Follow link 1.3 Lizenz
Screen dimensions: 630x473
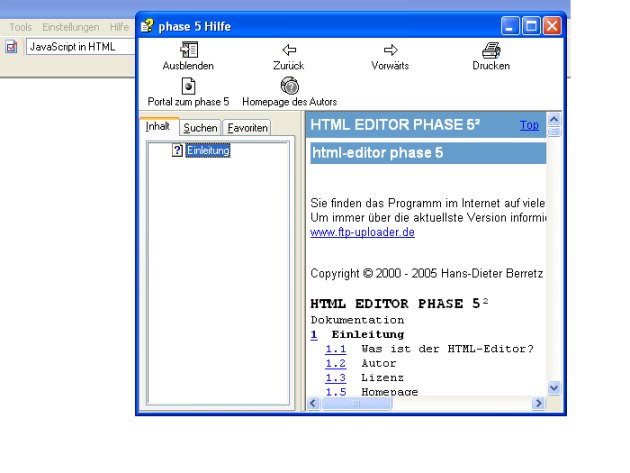point(335,378)
